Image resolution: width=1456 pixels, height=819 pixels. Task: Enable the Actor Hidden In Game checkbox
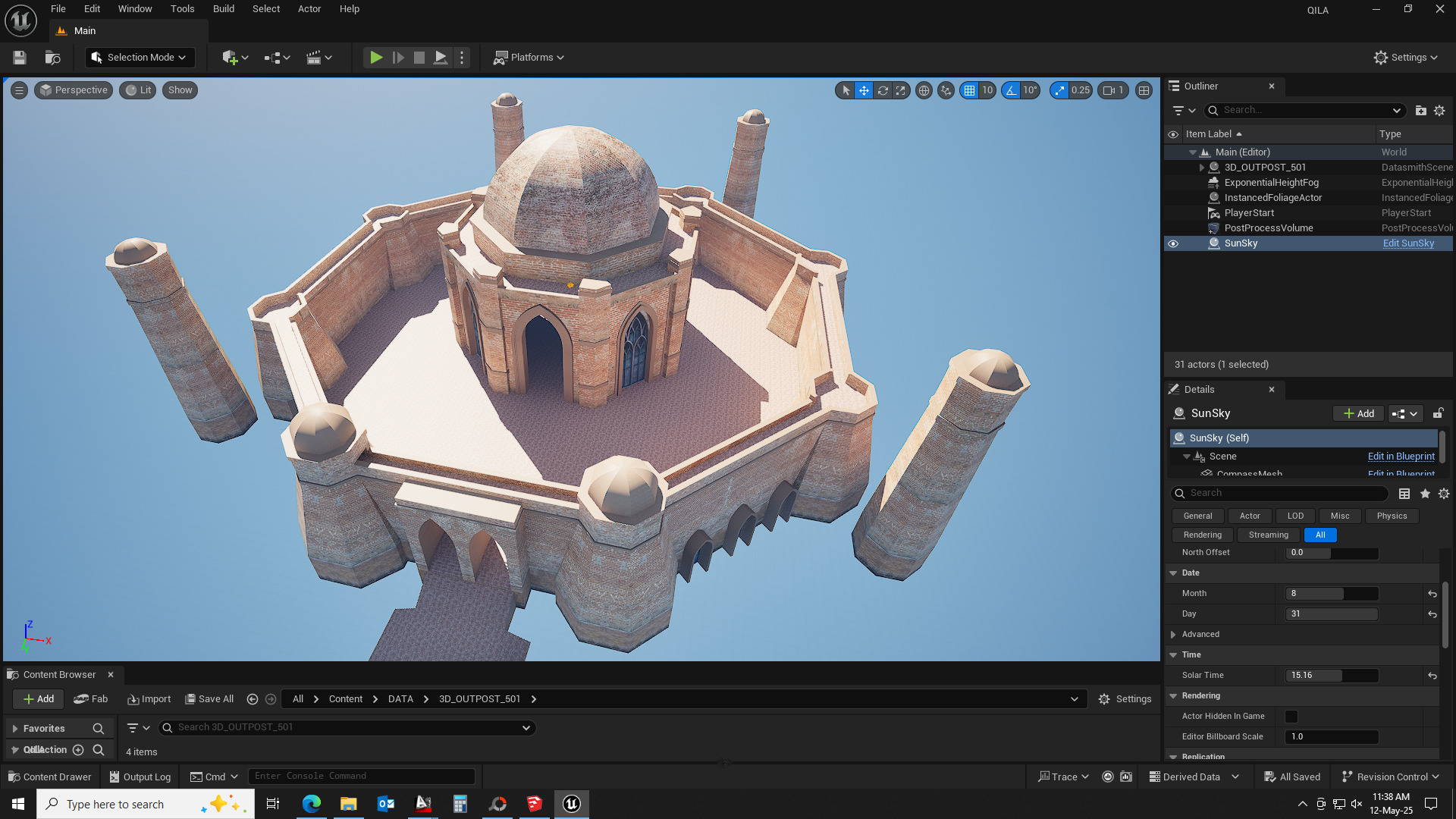tap(1291, 717)
